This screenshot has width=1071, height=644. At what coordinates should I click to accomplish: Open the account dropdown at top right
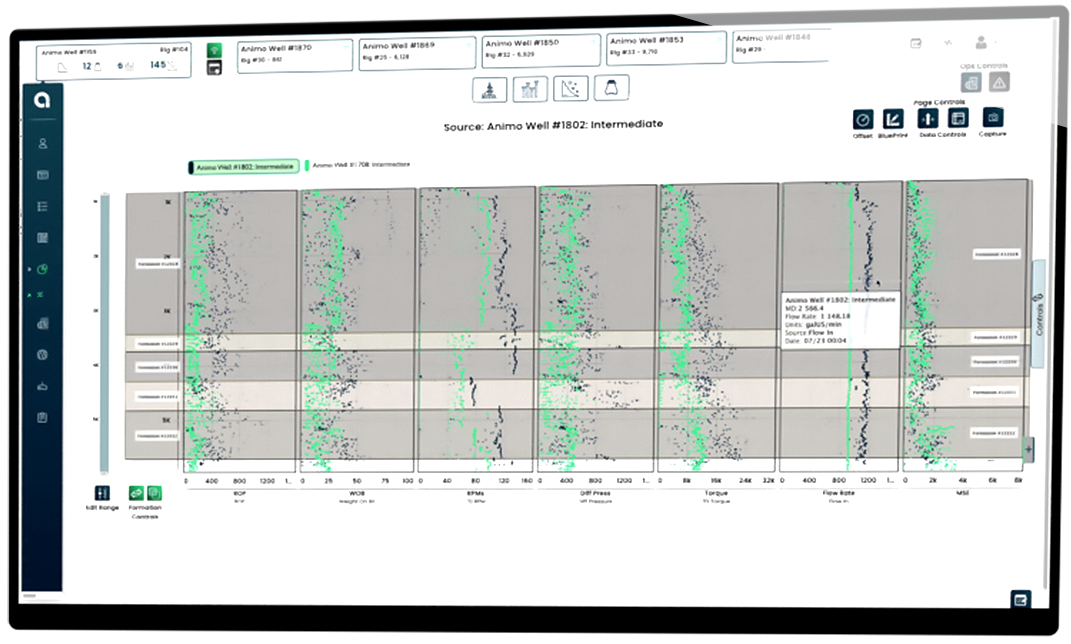[985, 43]
